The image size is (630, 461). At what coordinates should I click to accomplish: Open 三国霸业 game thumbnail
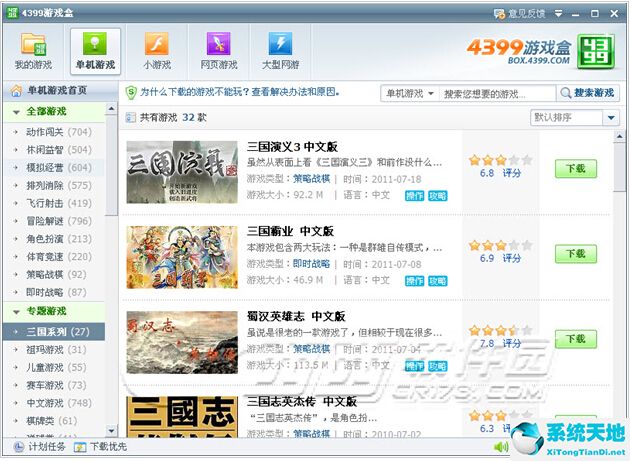pyautogui.click(x=182, y=257)
